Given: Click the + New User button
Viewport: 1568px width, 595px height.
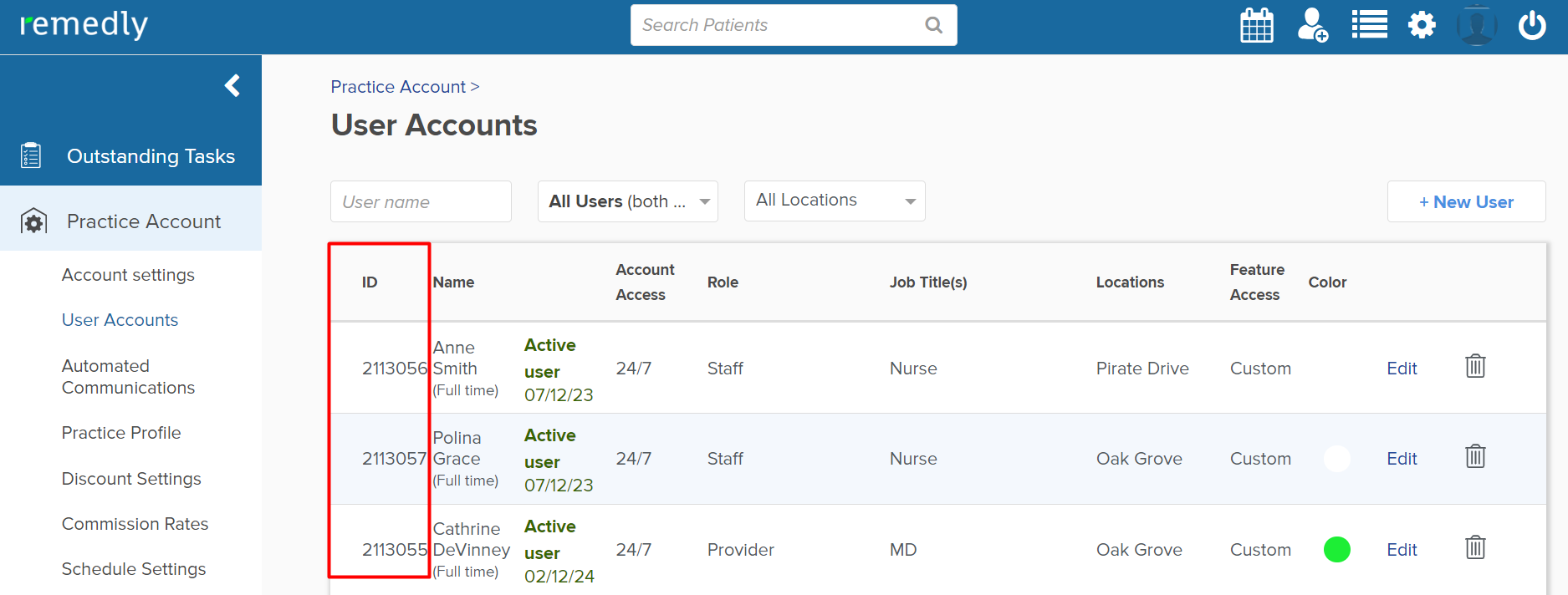Looking at the screenshot, I should (x=1466, y=201).
